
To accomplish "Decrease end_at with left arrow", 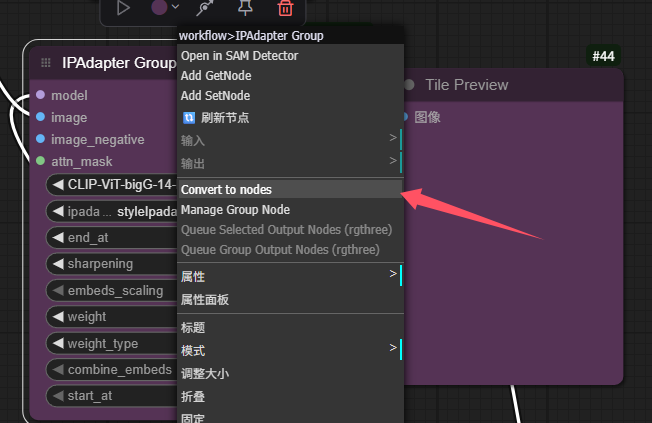I will click(58, 237).
